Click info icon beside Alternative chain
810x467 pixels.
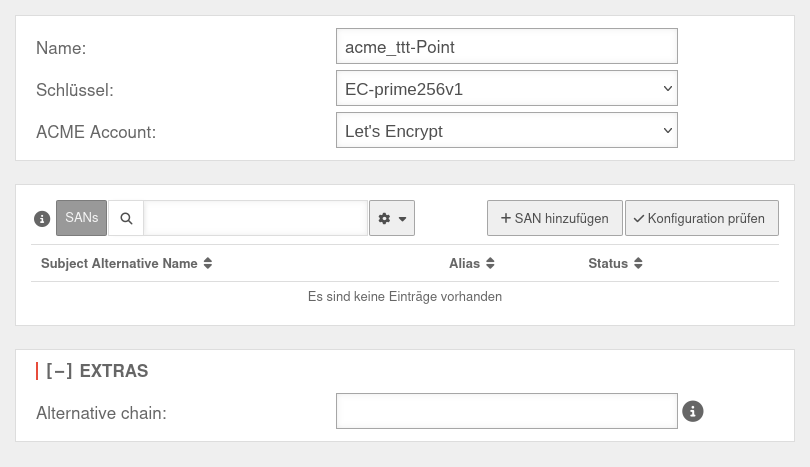coord(693,411)
